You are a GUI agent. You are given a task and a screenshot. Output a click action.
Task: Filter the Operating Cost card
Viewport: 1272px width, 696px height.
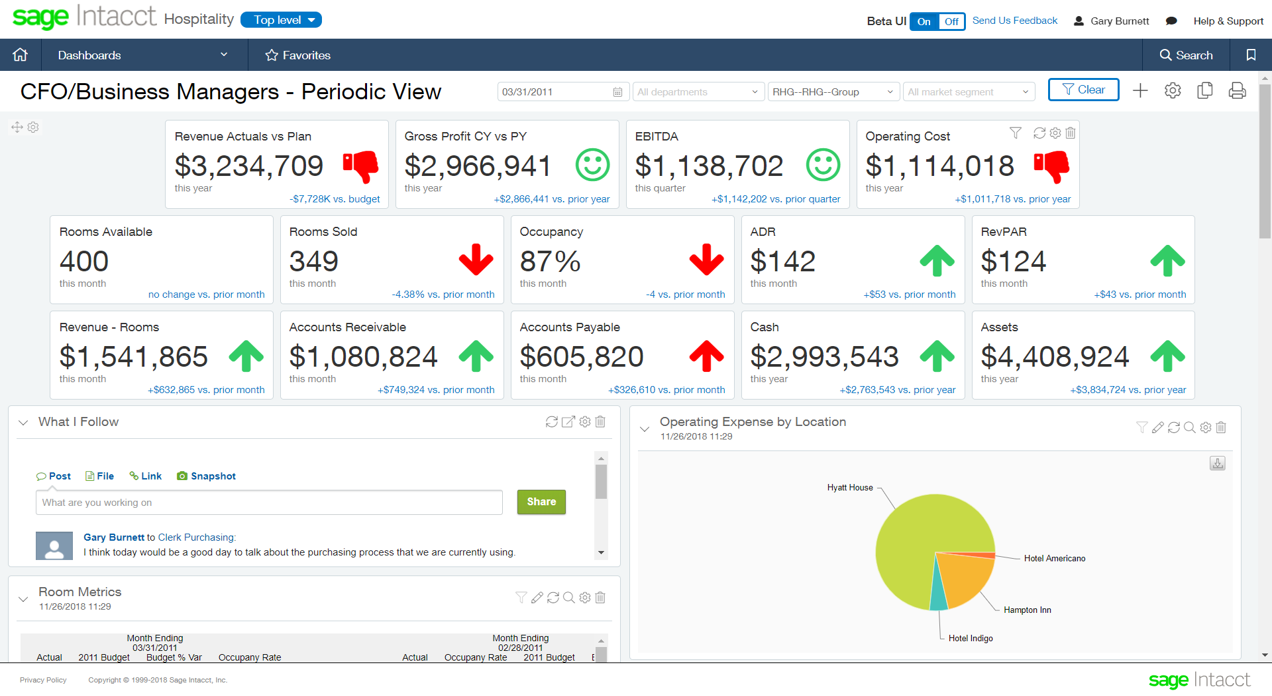point(1016,133)
